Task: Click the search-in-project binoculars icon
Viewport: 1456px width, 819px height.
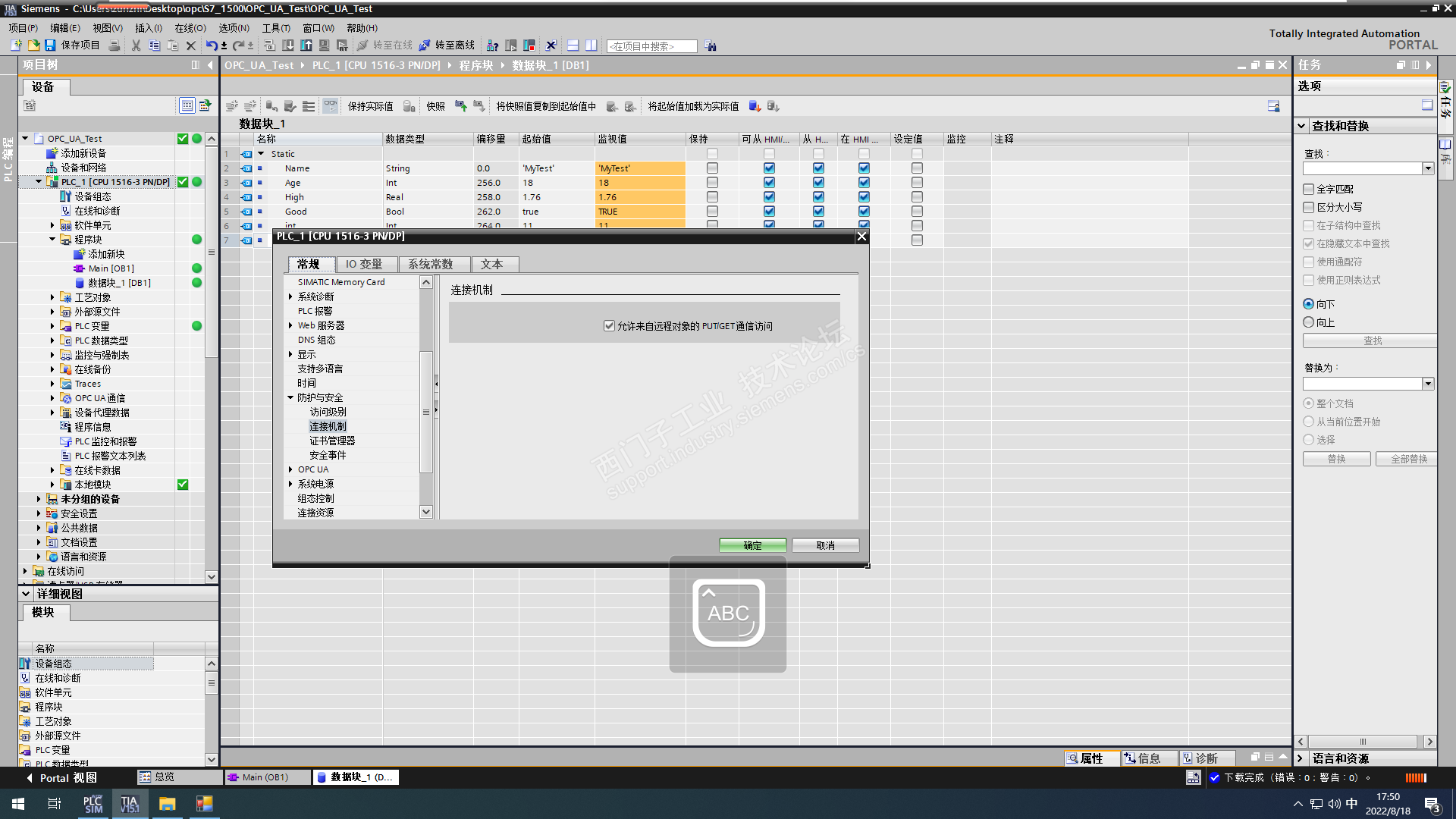Action: click(711, 46)
